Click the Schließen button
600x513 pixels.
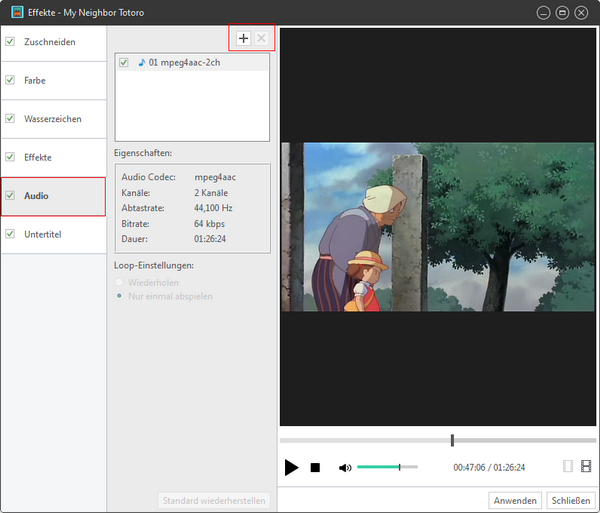(571, 500)
